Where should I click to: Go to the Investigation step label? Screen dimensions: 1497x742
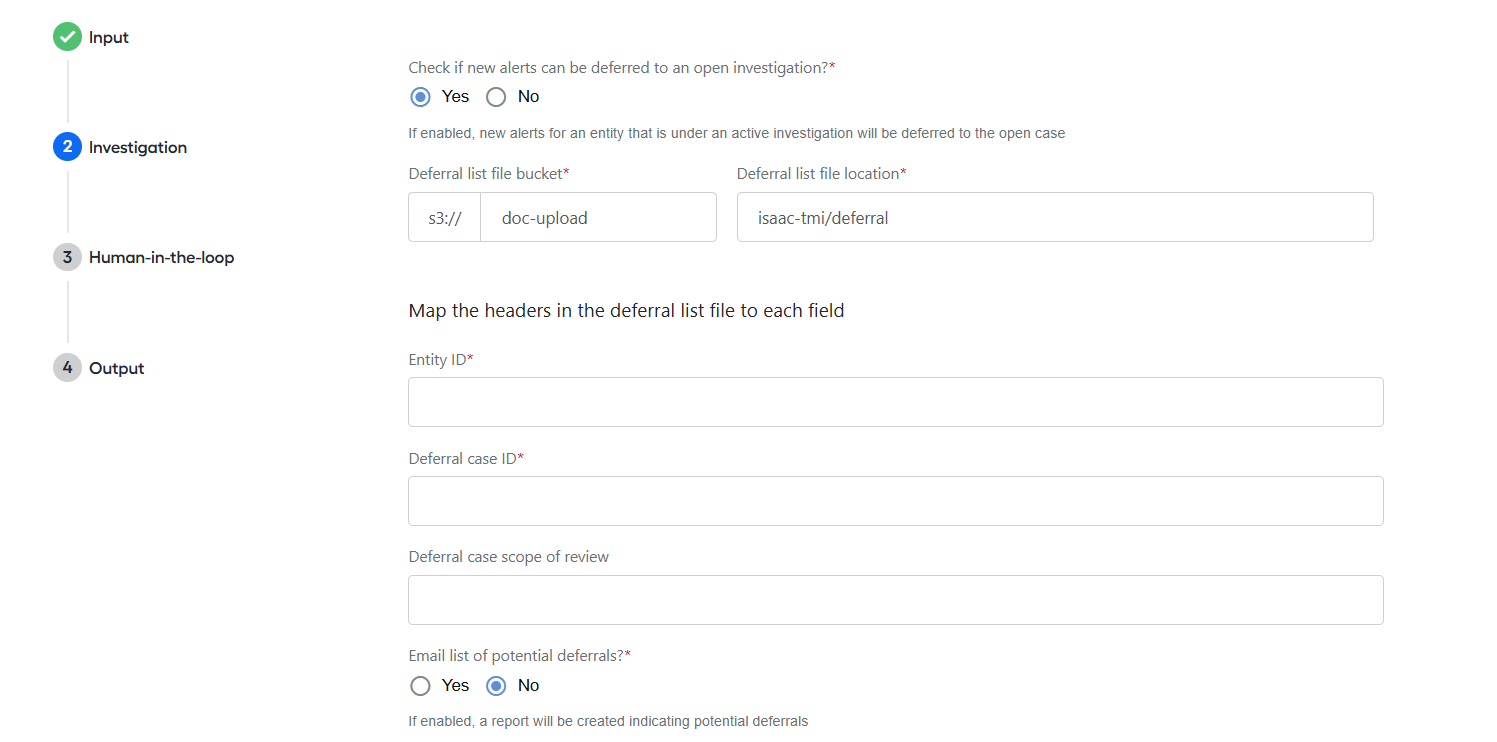138,147
